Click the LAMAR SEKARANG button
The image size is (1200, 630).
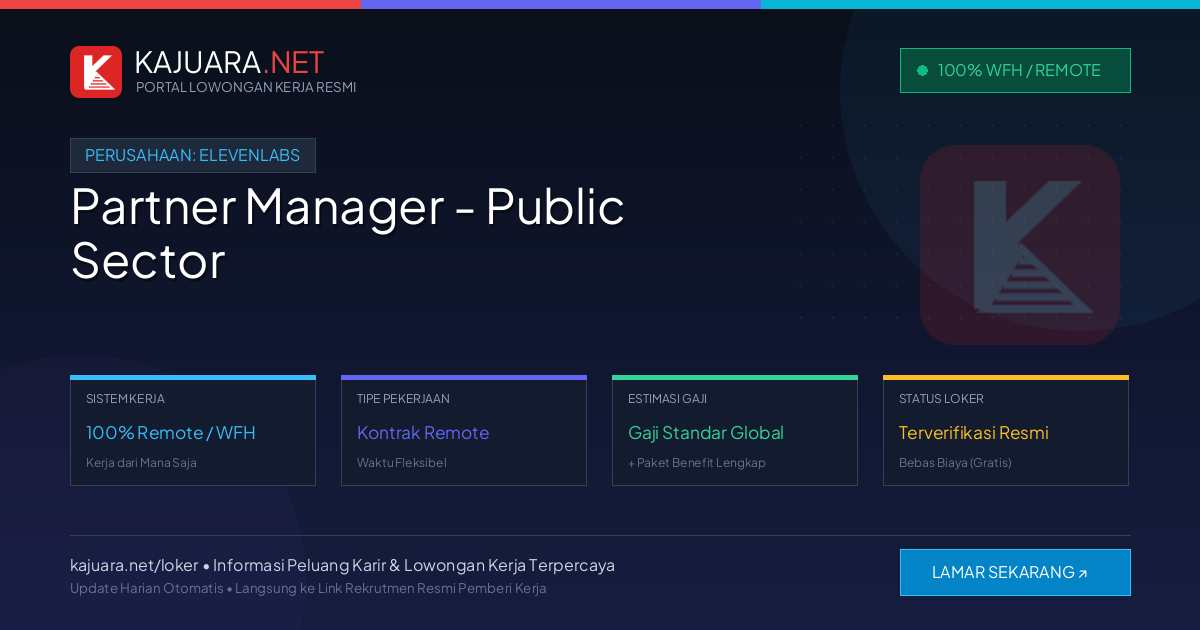click(1015, 572)
